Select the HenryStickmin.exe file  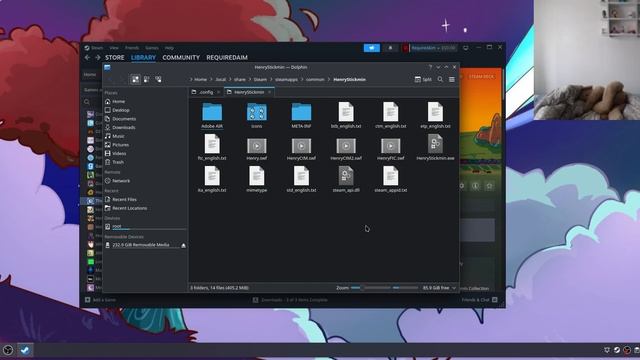435,148
